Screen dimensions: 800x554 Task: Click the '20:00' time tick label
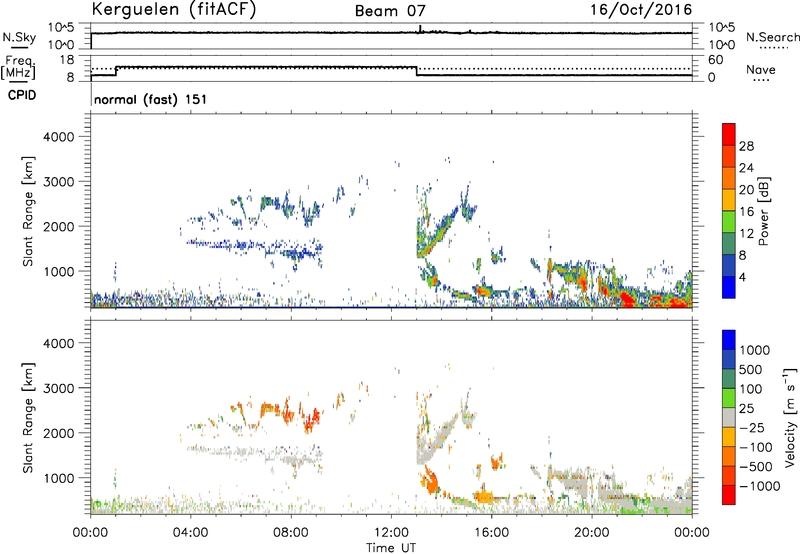click(591, 533)
